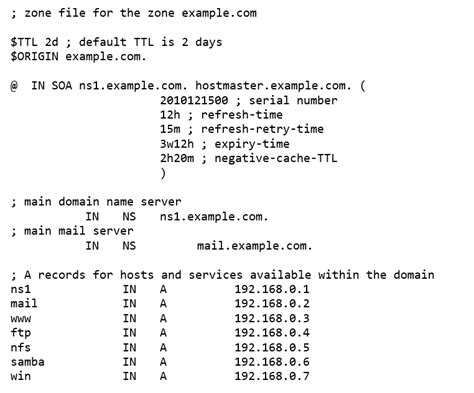Click the www host name

pyautogui.click(x=21, y=318)
